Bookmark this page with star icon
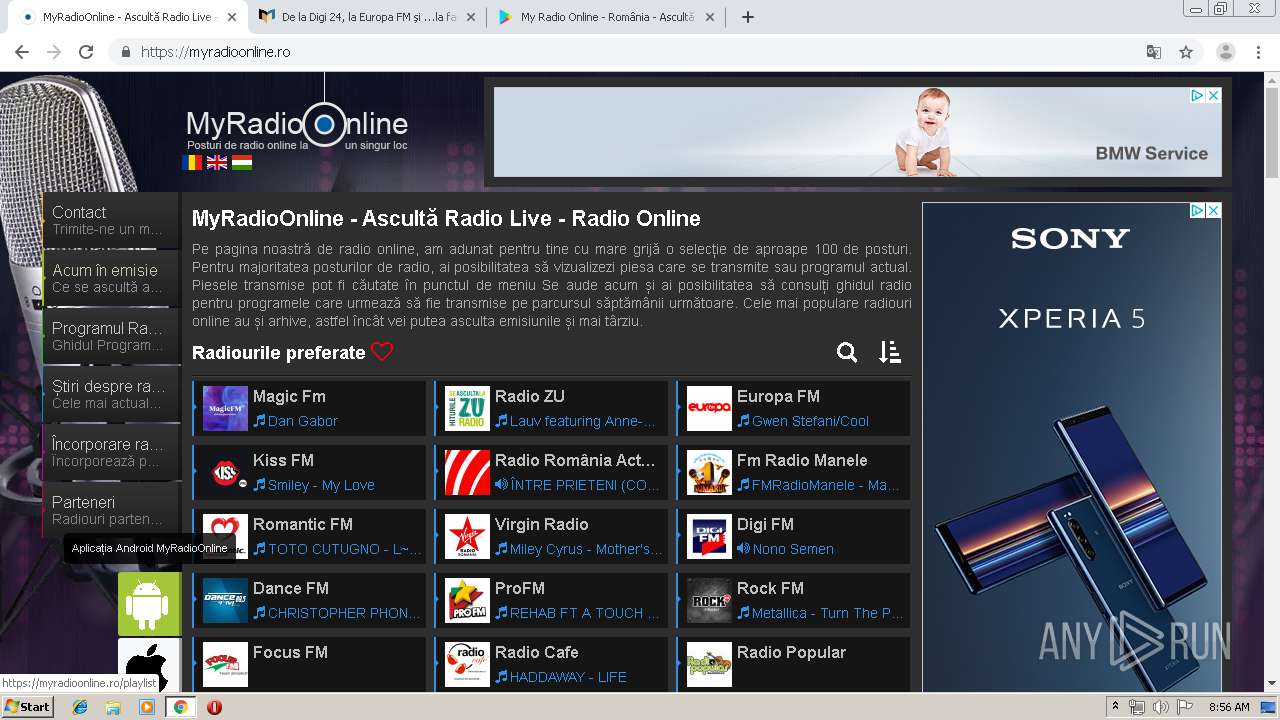This screenshot has height=720, width=1280. [x=1186, y=52]
